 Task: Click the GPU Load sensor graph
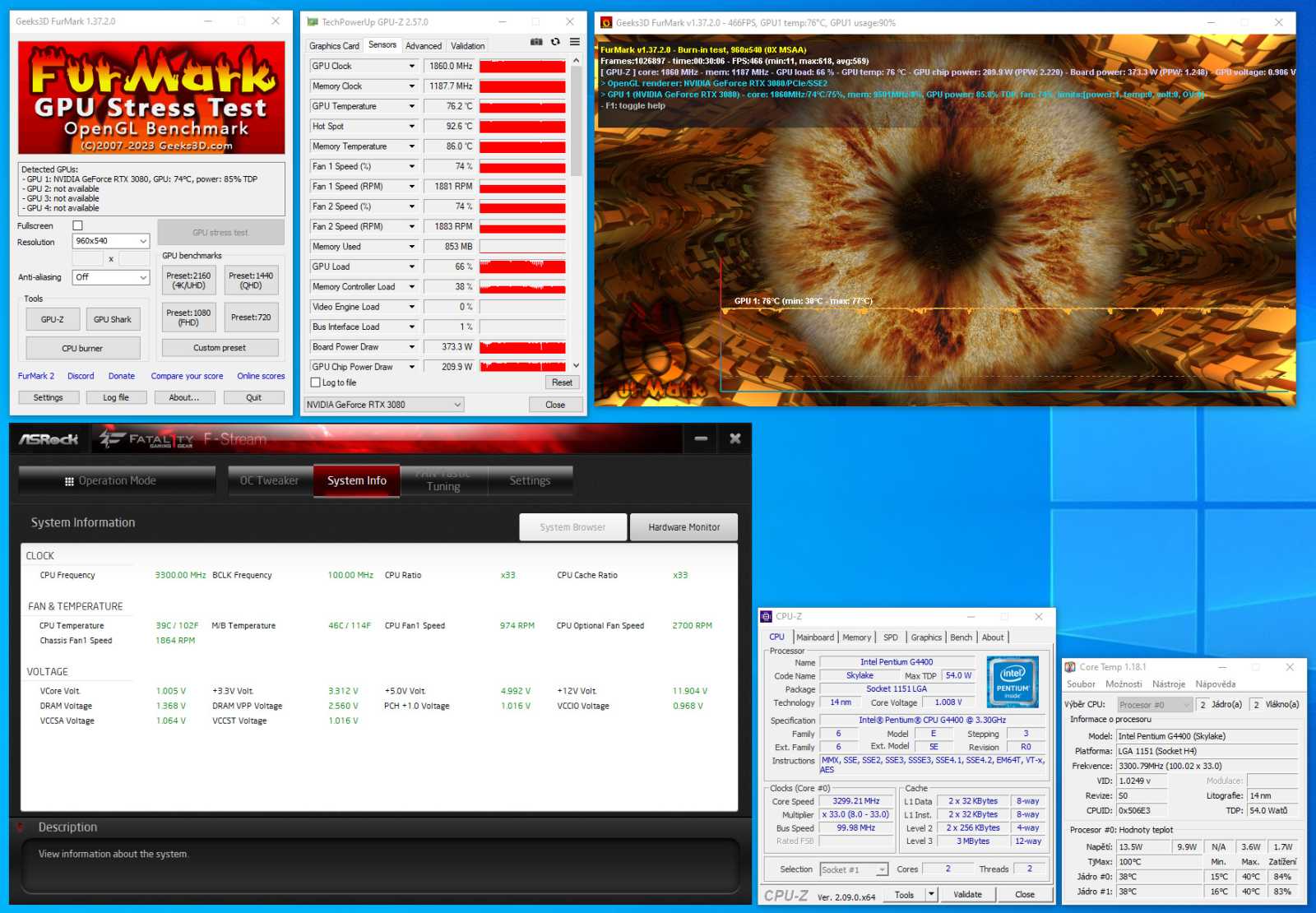522,266
